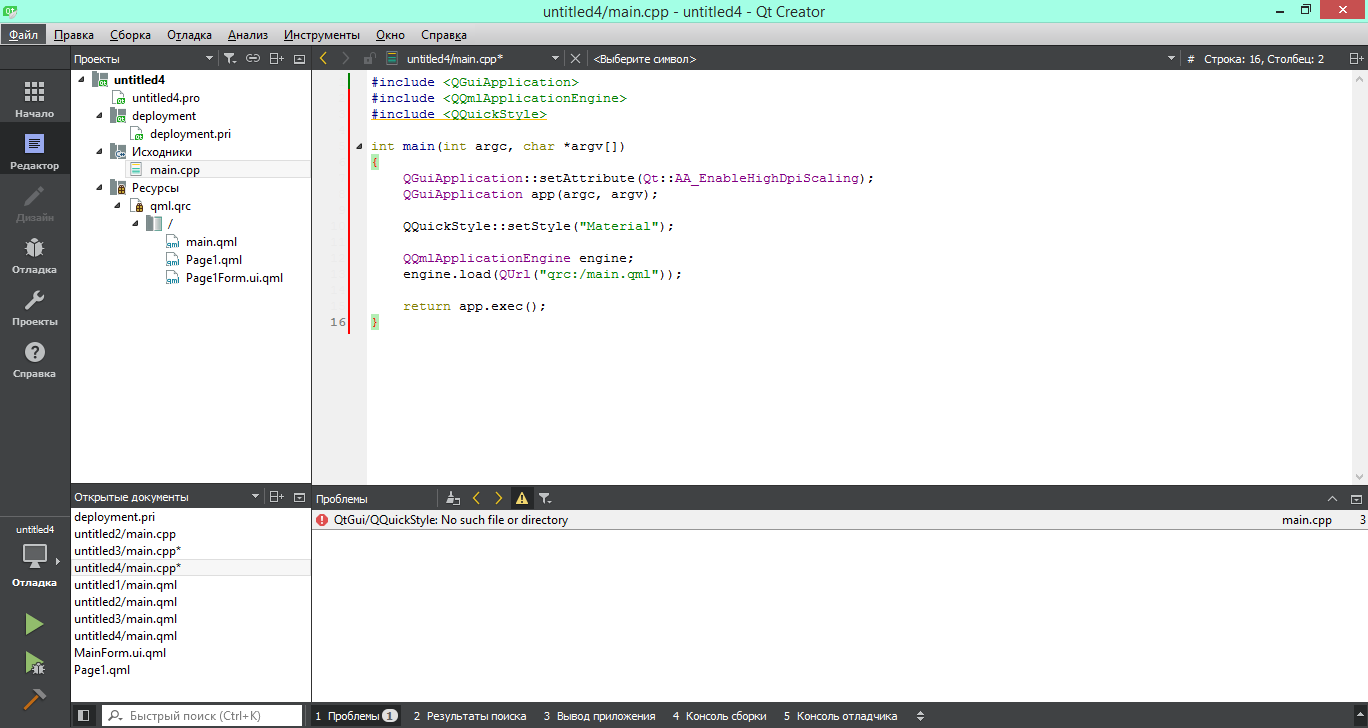The height and width of the screenshot is (728, 1368).
Task: Select deployment.pri in project tree
Action: (x=191, y=134)
